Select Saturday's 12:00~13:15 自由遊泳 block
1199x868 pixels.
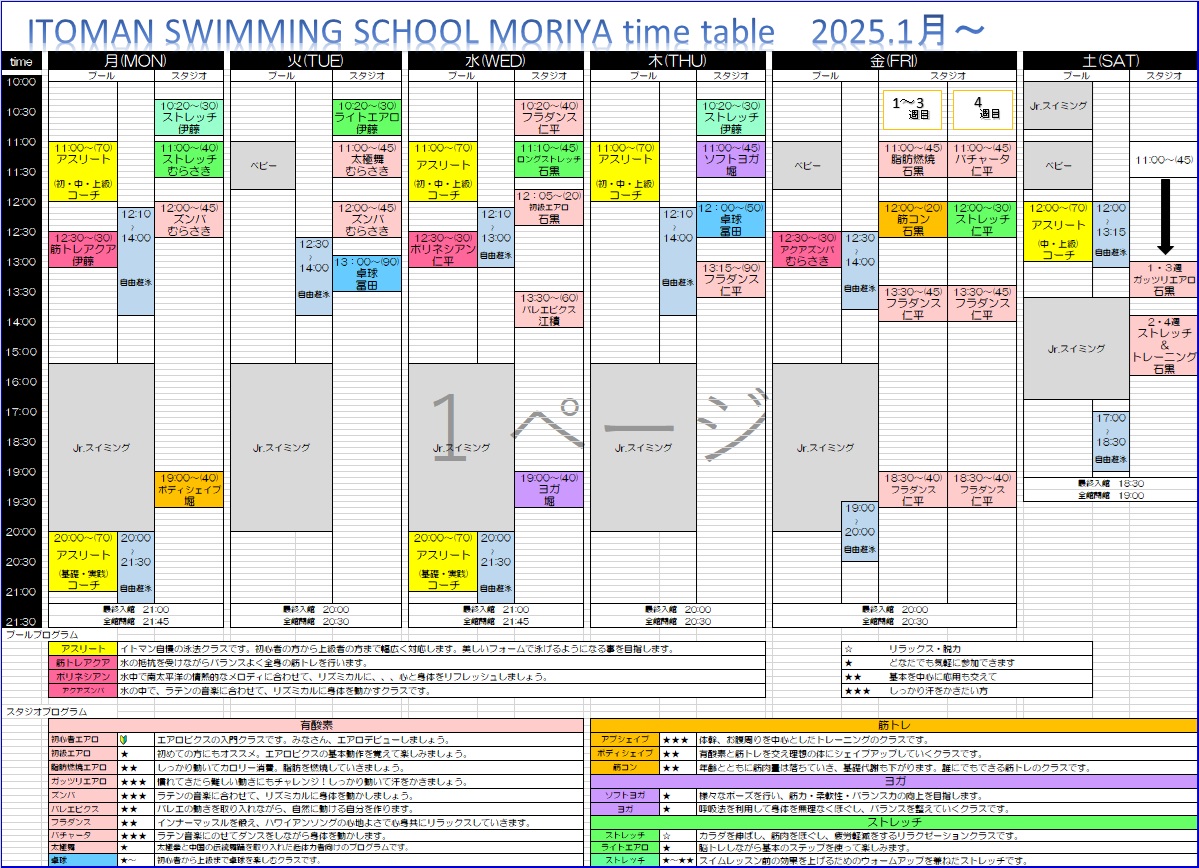(1111, 234)
